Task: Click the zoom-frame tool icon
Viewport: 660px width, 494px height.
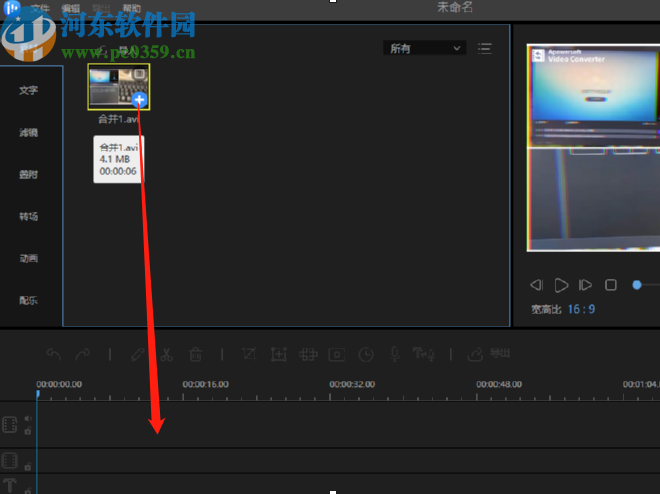Action: tap(279, 354)
